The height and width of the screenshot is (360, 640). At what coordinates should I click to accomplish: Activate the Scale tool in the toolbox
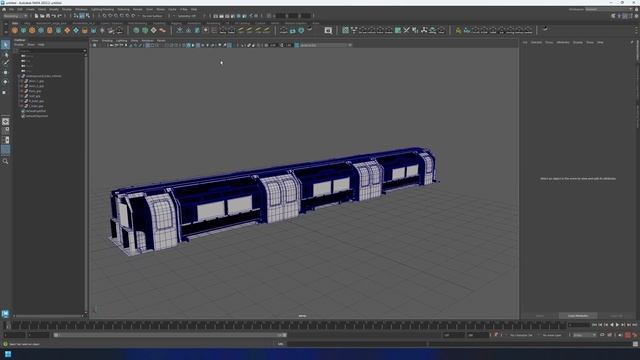pyautogui.click(x=5, y=92)
